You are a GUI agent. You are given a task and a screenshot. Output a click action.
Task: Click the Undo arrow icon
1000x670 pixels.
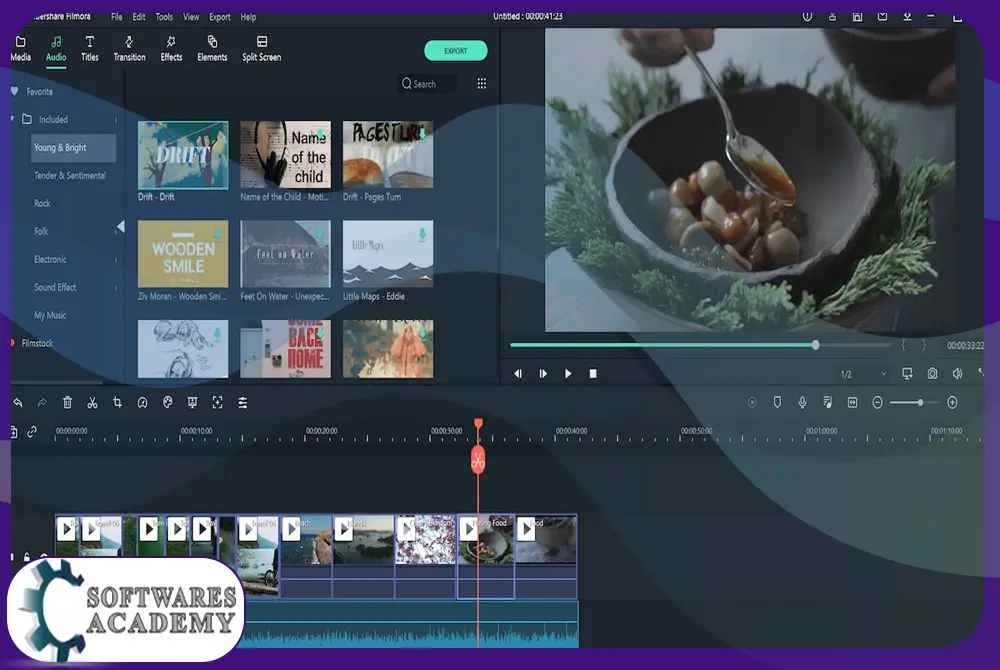tap(18, 402)
